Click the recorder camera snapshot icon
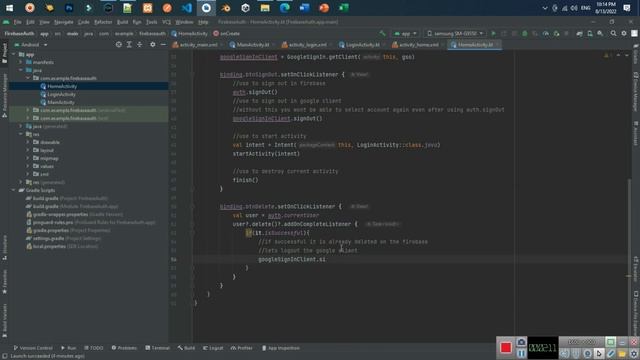 pos(521,342)
